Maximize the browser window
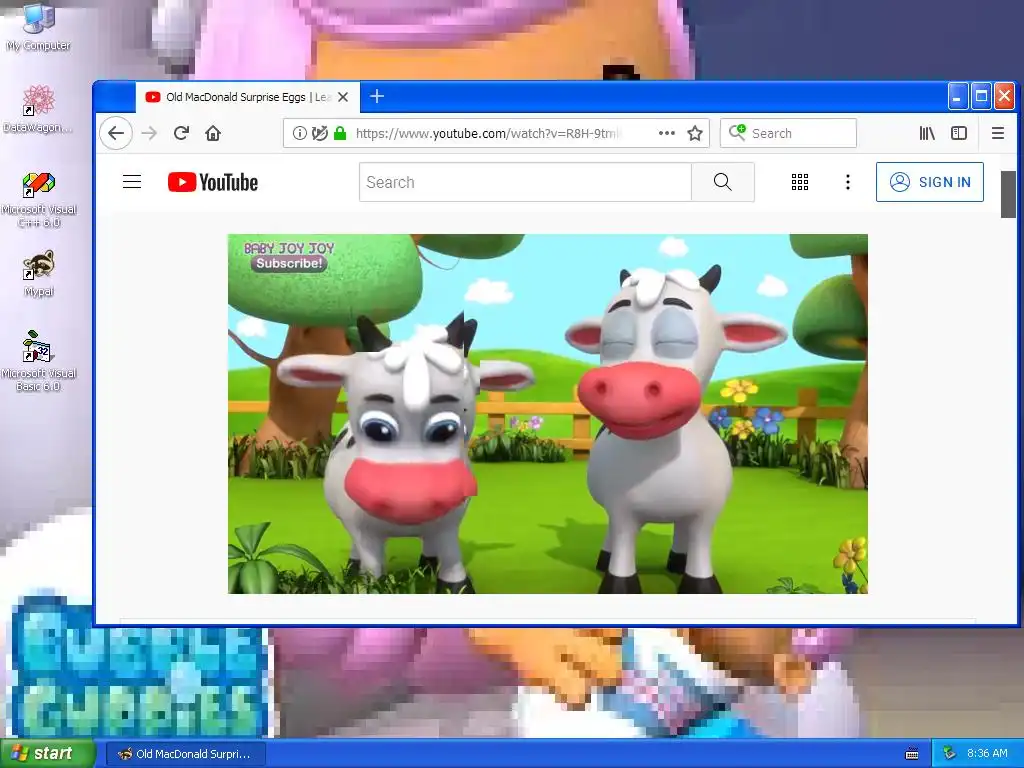Screen dimensions: 1024x768 981,97
